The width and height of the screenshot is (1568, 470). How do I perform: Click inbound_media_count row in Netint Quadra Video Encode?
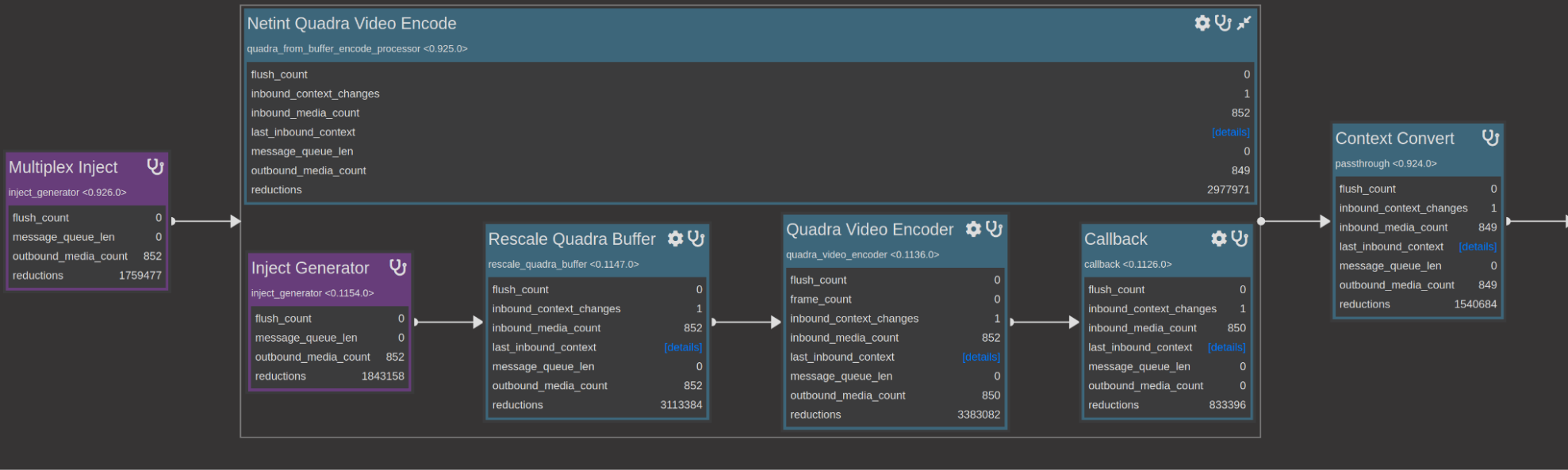point(750,113)
